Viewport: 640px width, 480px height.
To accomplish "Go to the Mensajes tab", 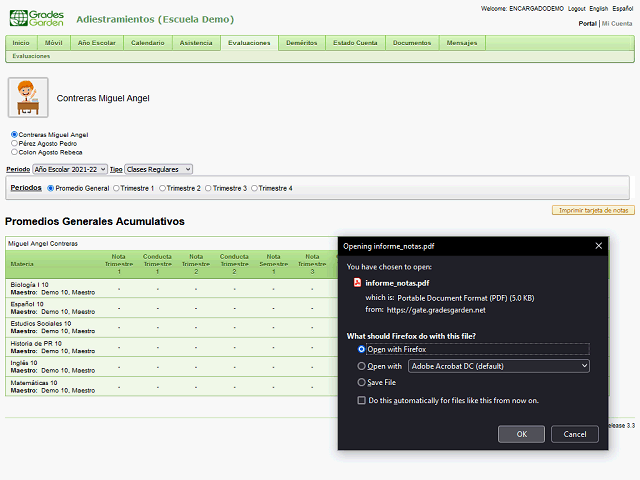I will tap(462, 43).
